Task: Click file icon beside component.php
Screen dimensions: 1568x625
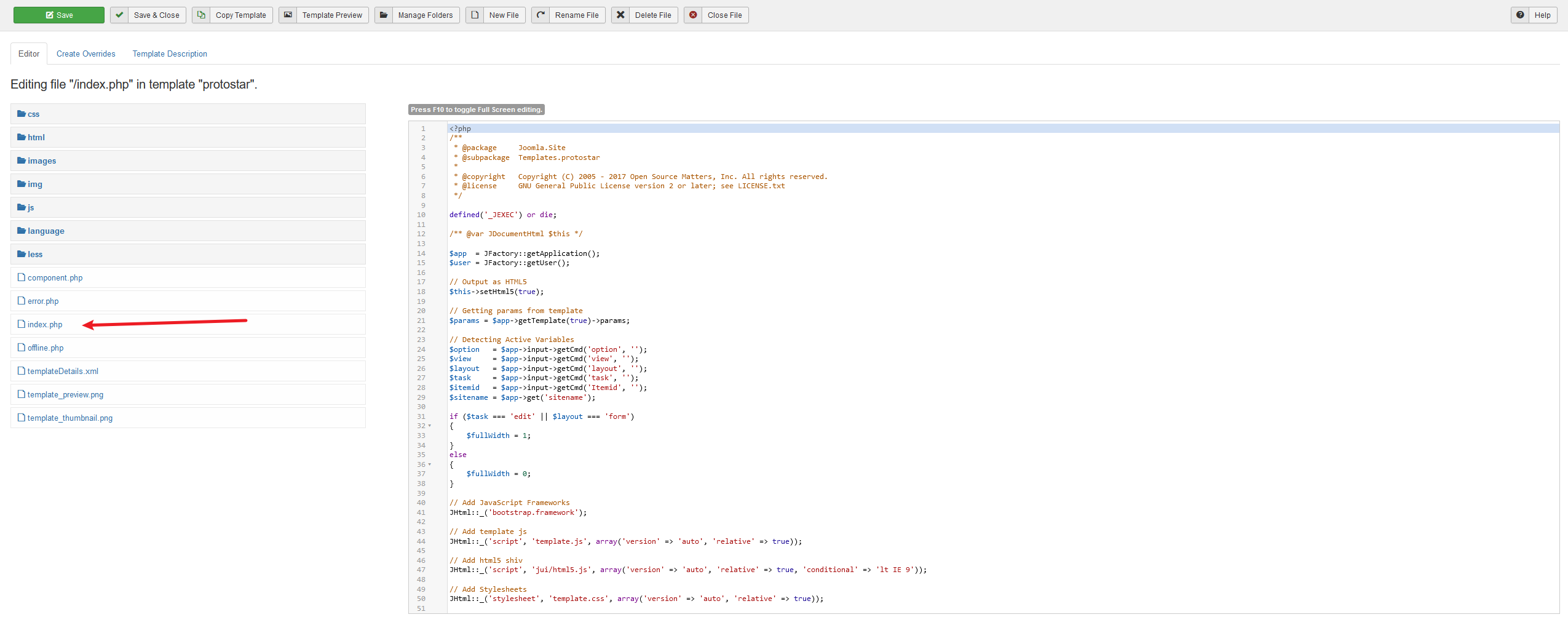Action: click(22, 277)
